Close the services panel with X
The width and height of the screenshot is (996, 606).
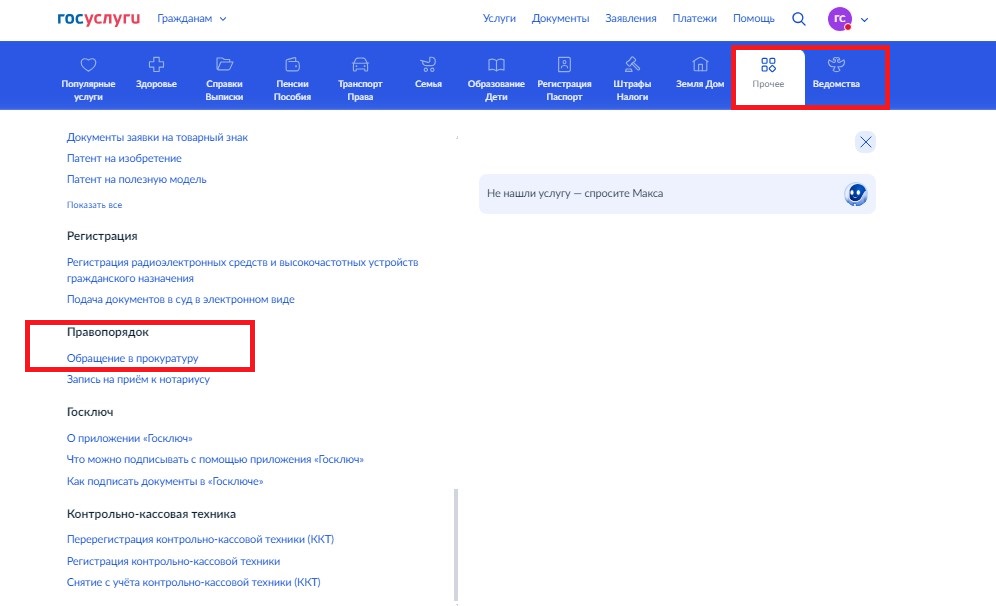coord(865,142)
